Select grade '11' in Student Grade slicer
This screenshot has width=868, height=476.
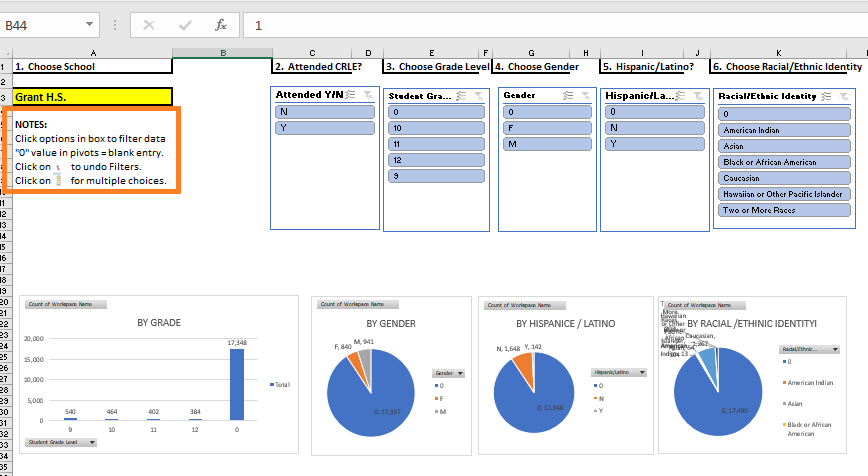click(435, 144)
